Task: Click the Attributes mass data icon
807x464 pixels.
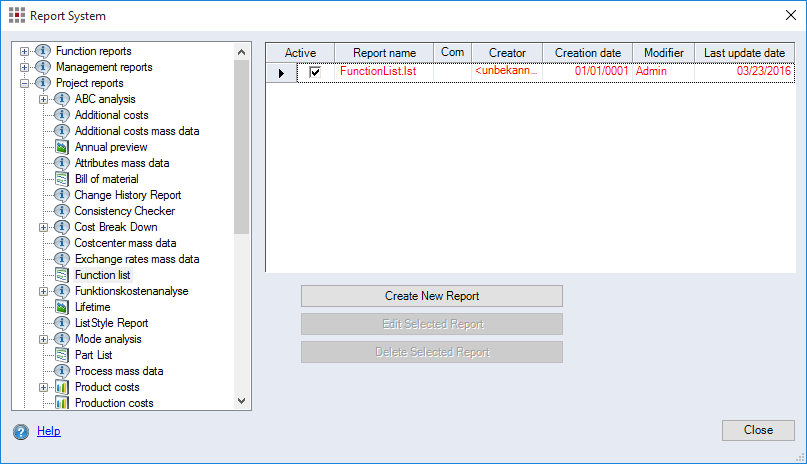Action: (62, 163)
